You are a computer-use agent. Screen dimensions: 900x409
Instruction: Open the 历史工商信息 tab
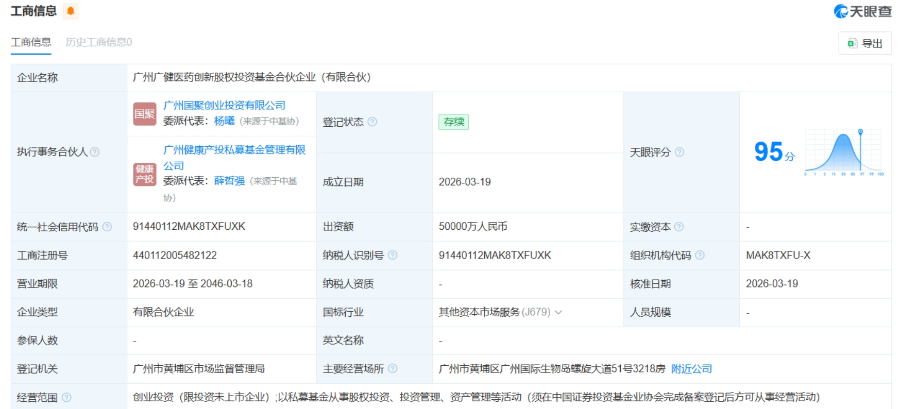click(x=99, y=42)
